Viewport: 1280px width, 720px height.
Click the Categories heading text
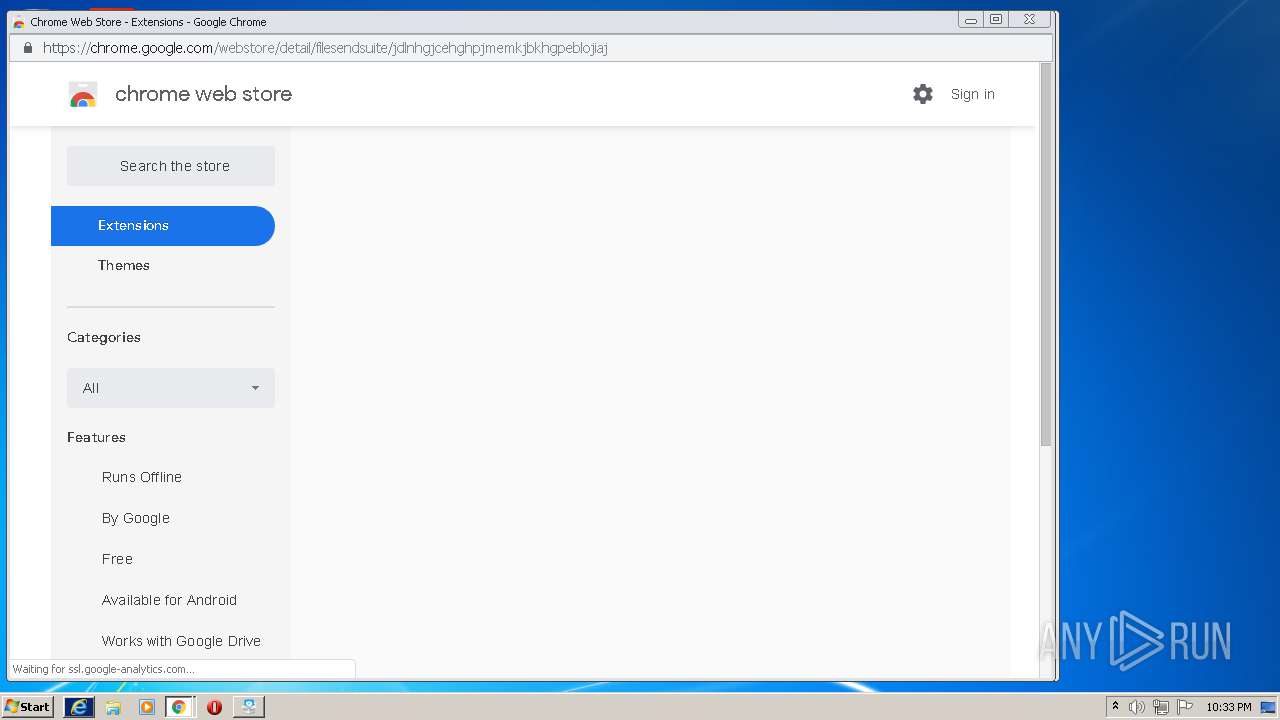[x=104, y=337]
